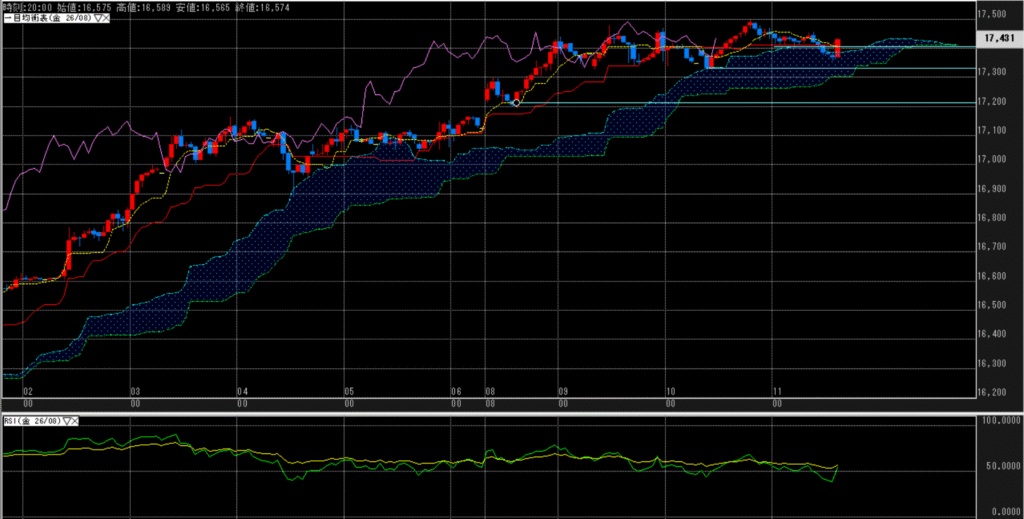Click the latest red candlestick on the chart

(x=836, y=48)
